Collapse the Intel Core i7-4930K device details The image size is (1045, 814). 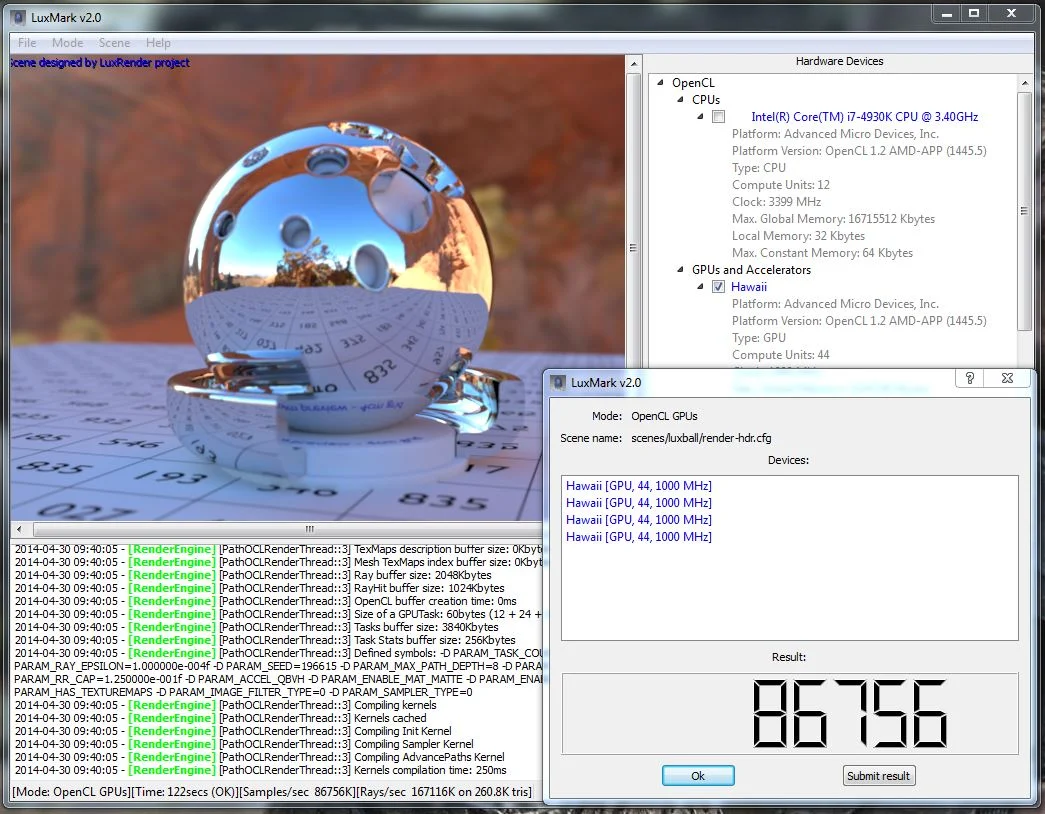(x=700, y=117)
